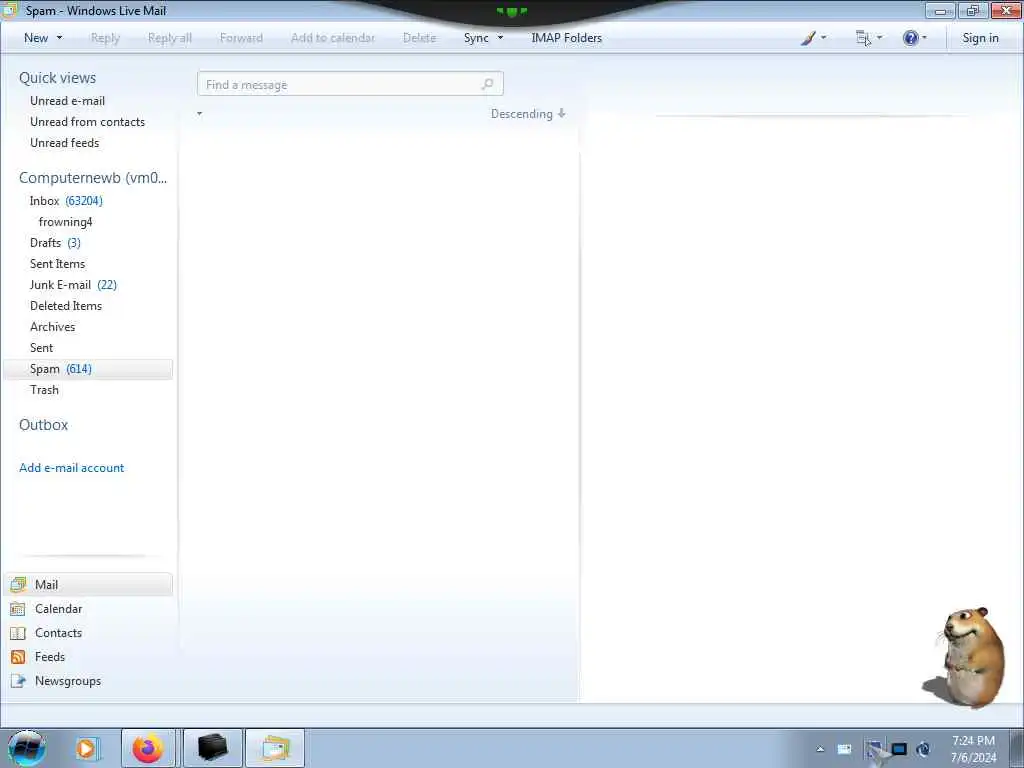Click the search magnifier in Find a message

[x=487, y=84]
